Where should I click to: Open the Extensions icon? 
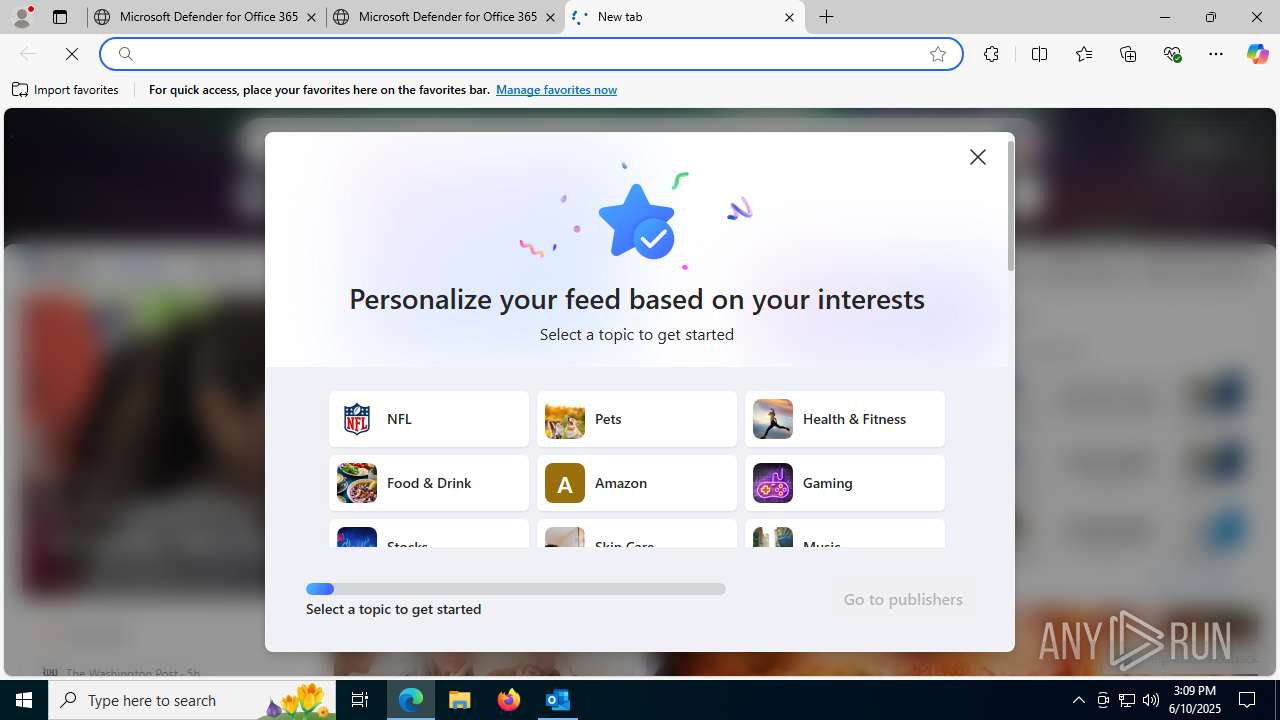click(991, 54)
